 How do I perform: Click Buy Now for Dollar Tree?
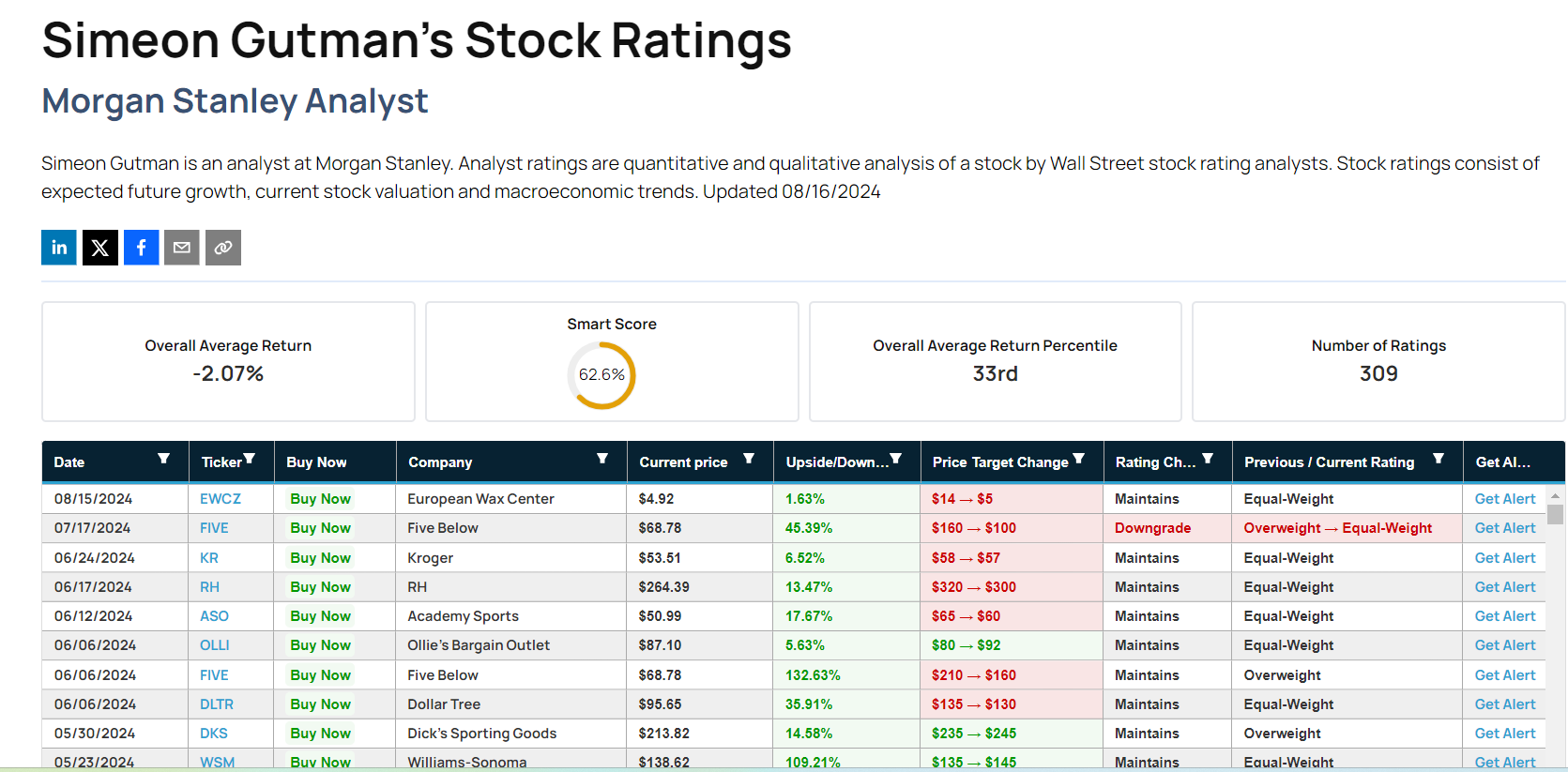click(x=320, y=704)
